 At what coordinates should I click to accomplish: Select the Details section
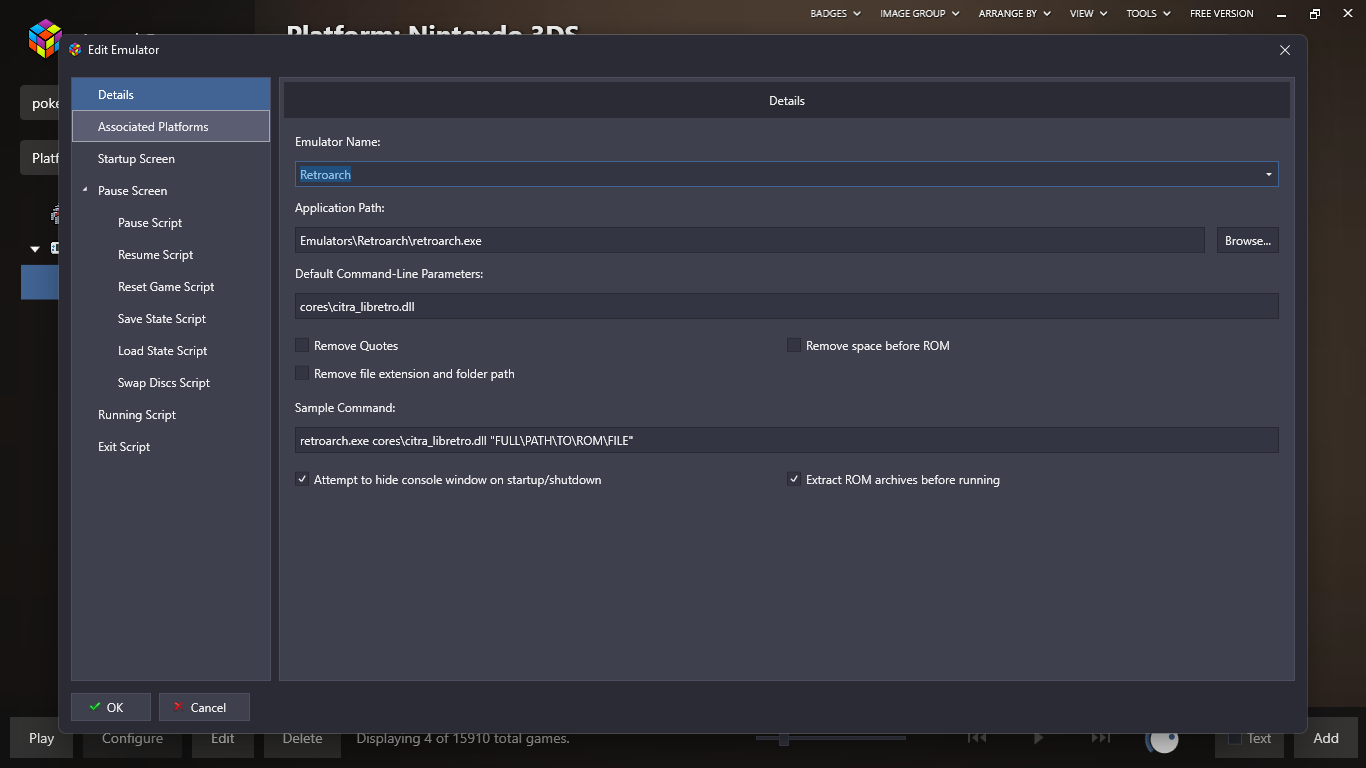(171, 94)
